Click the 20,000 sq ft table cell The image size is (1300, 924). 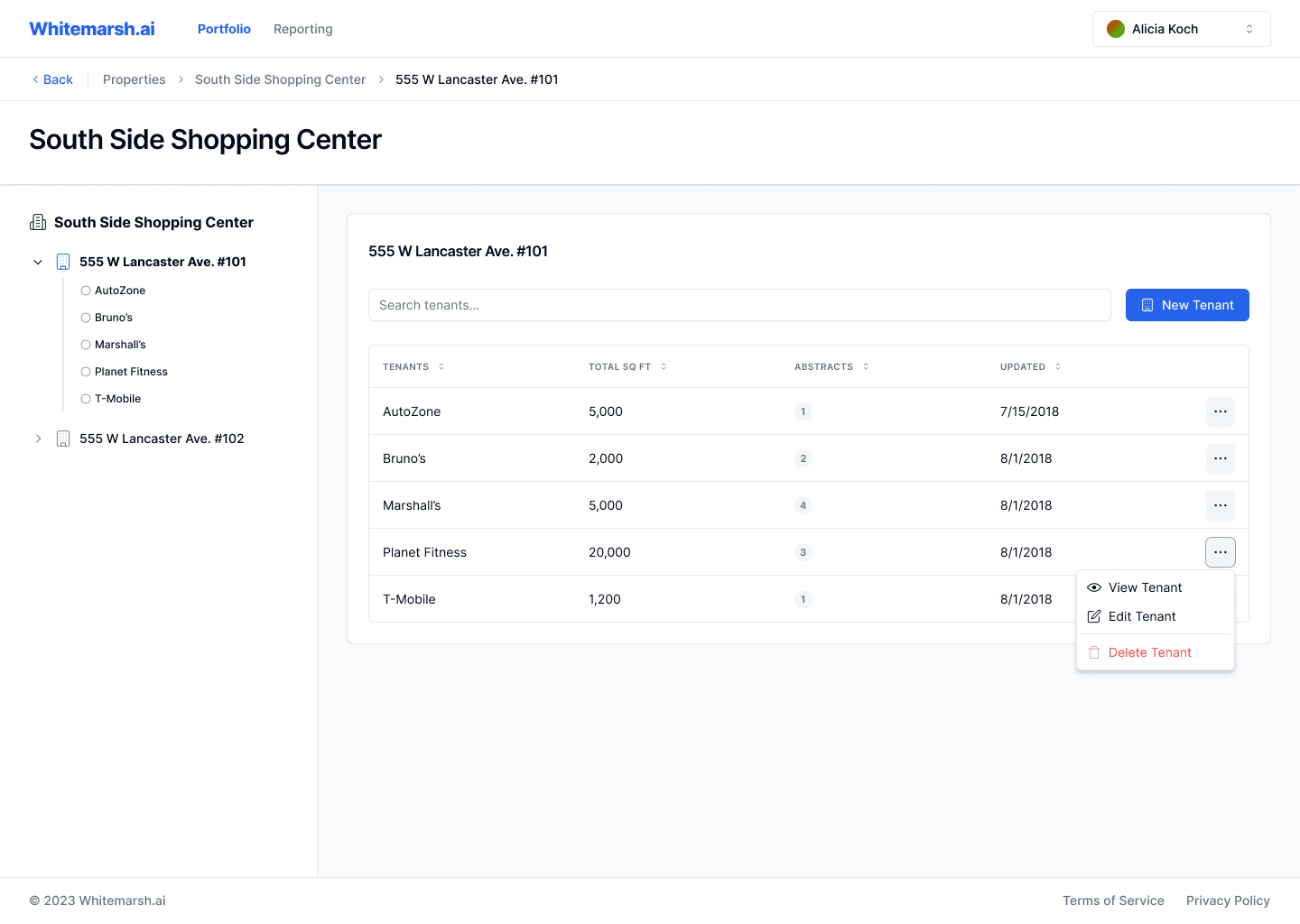(x=609, y=552)
